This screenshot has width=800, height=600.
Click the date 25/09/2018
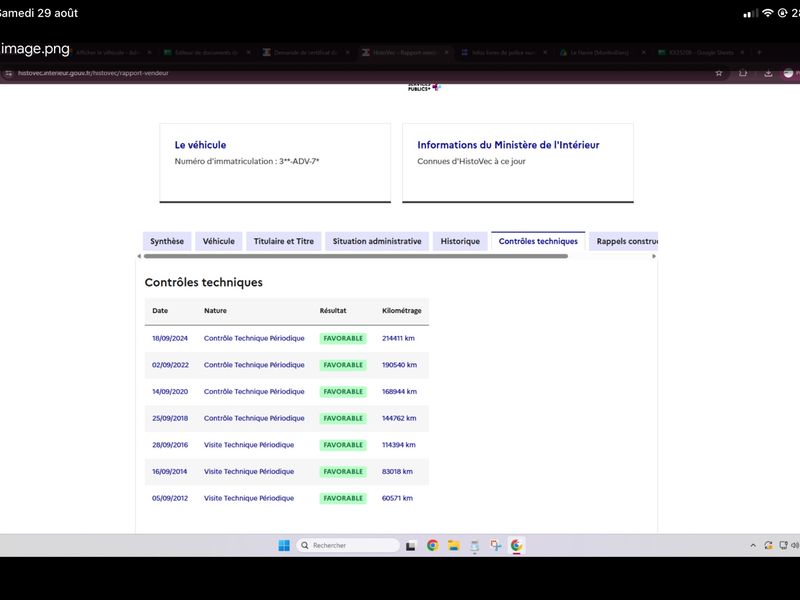click(170, 418)
